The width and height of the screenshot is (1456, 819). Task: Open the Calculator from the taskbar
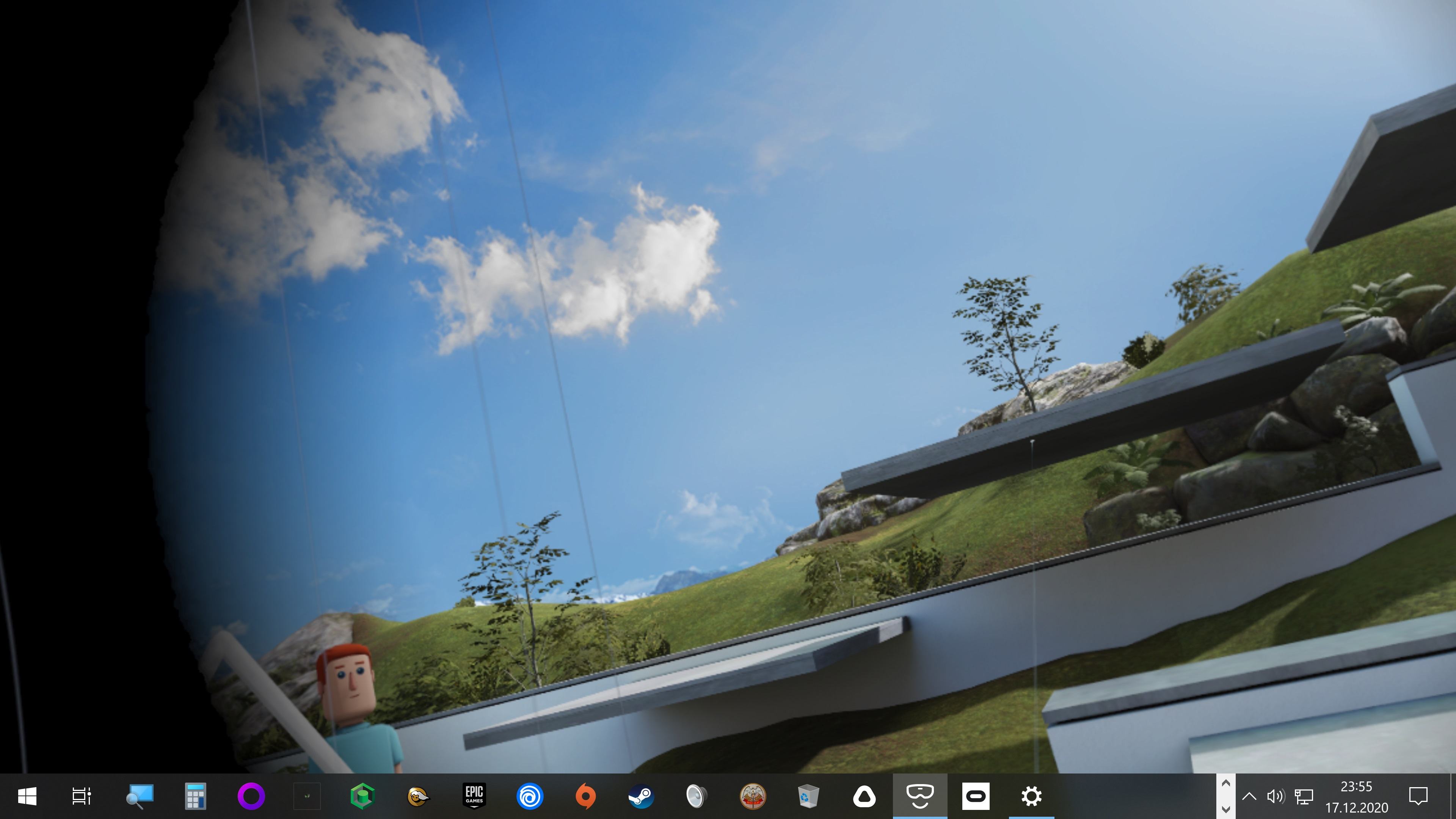click(196, 796)
